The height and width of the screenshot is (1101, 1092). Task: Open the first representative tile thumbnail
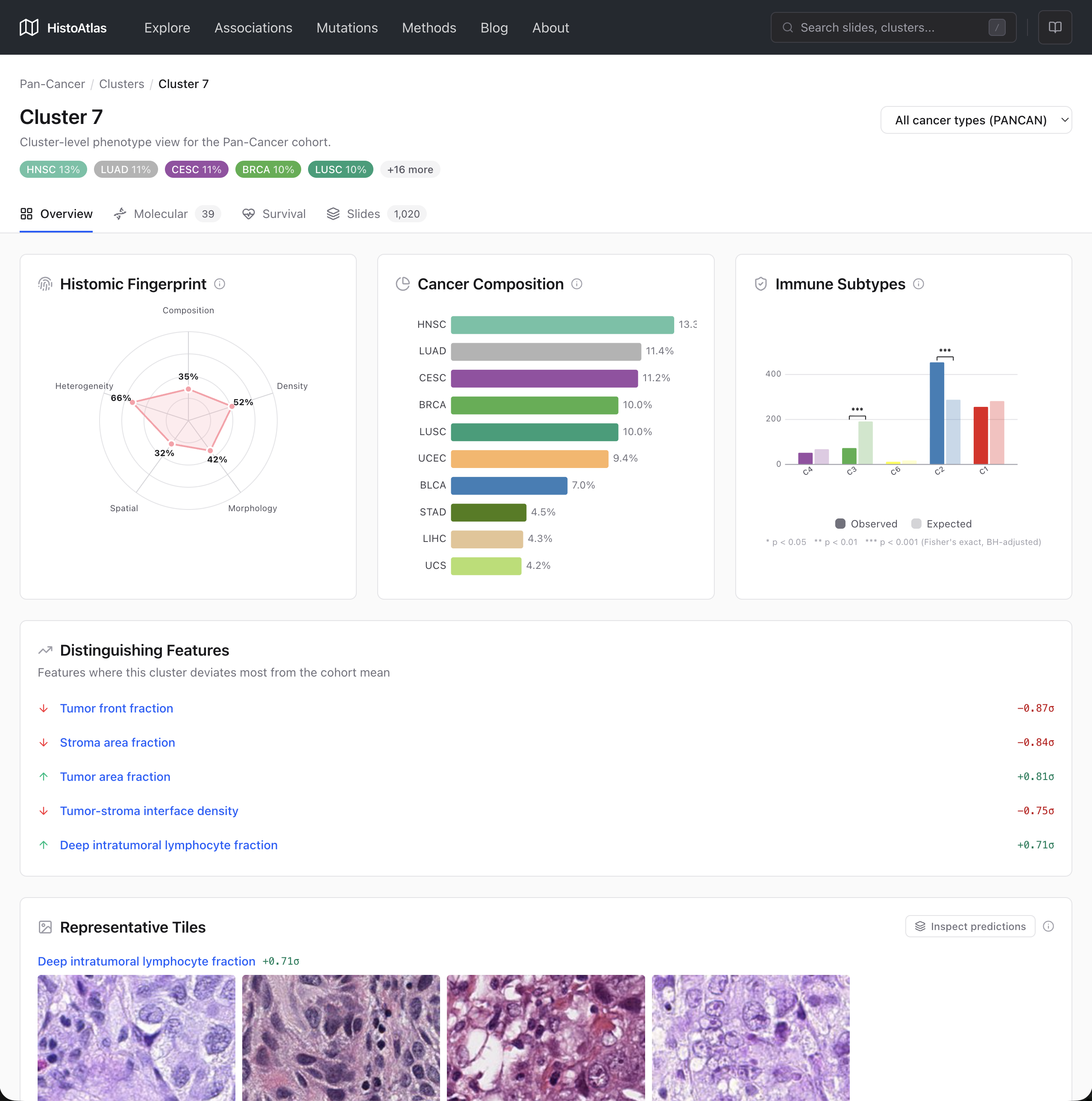[x=137, y=1037]
